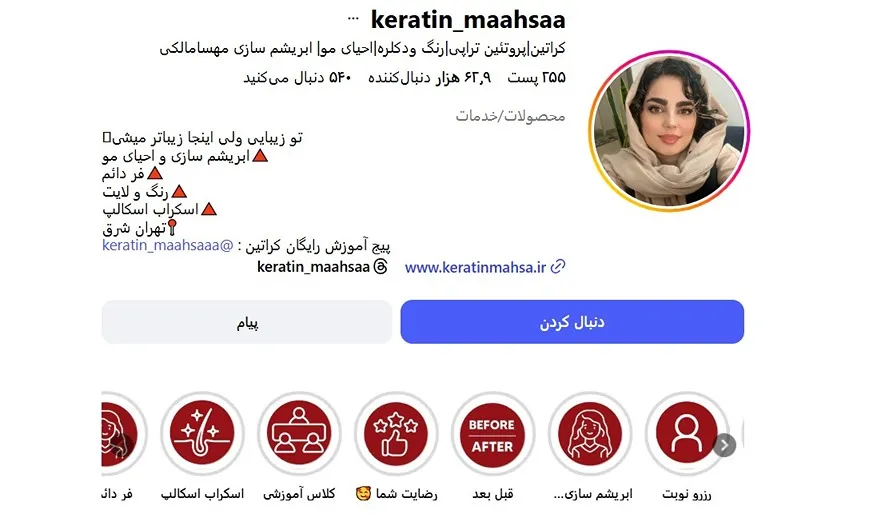873x522 pixels.
Task: Click the link chain icon
Action: point(558,267)
